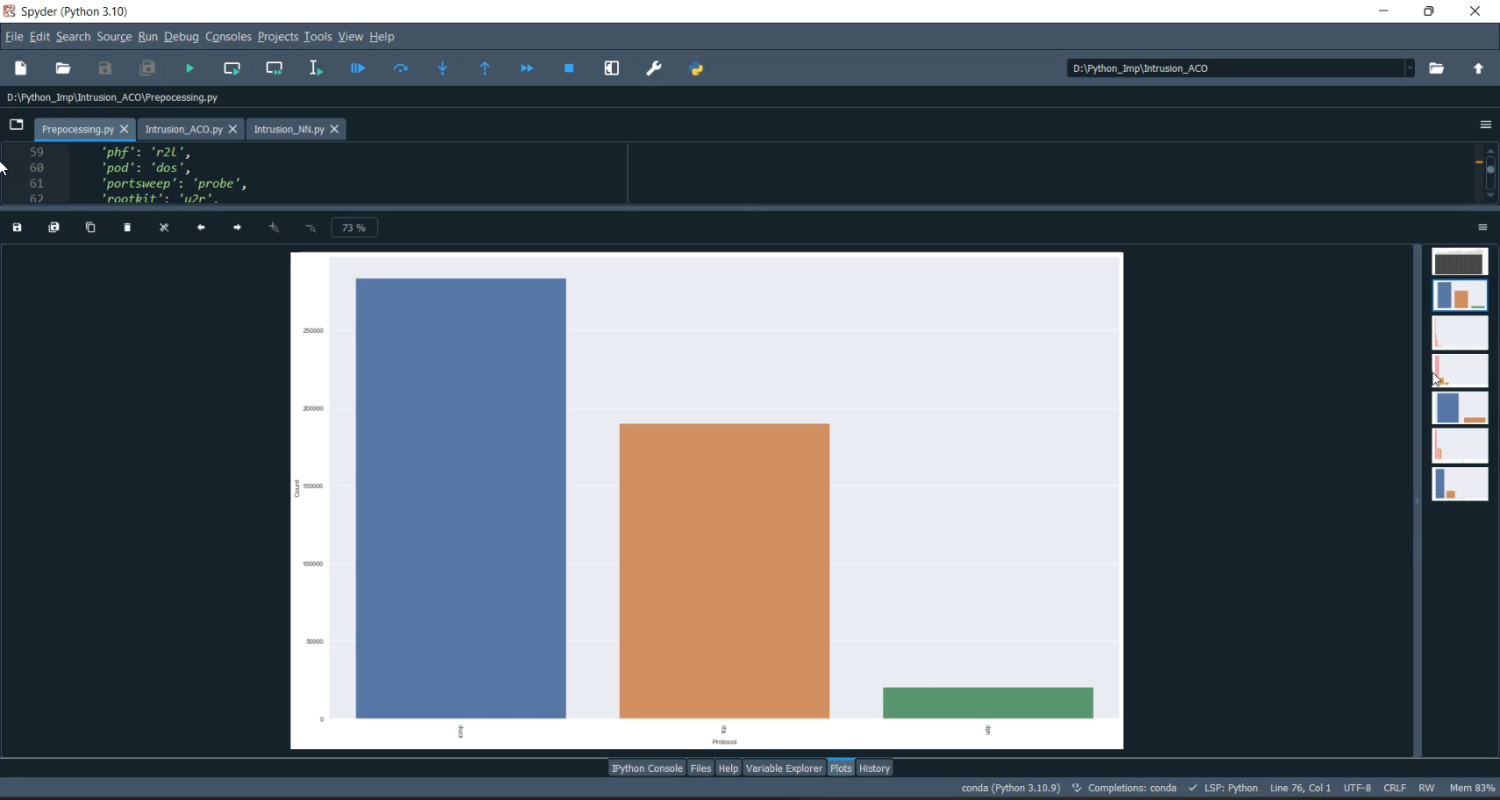Click the Run current cell icon

[x=232, y=69]
